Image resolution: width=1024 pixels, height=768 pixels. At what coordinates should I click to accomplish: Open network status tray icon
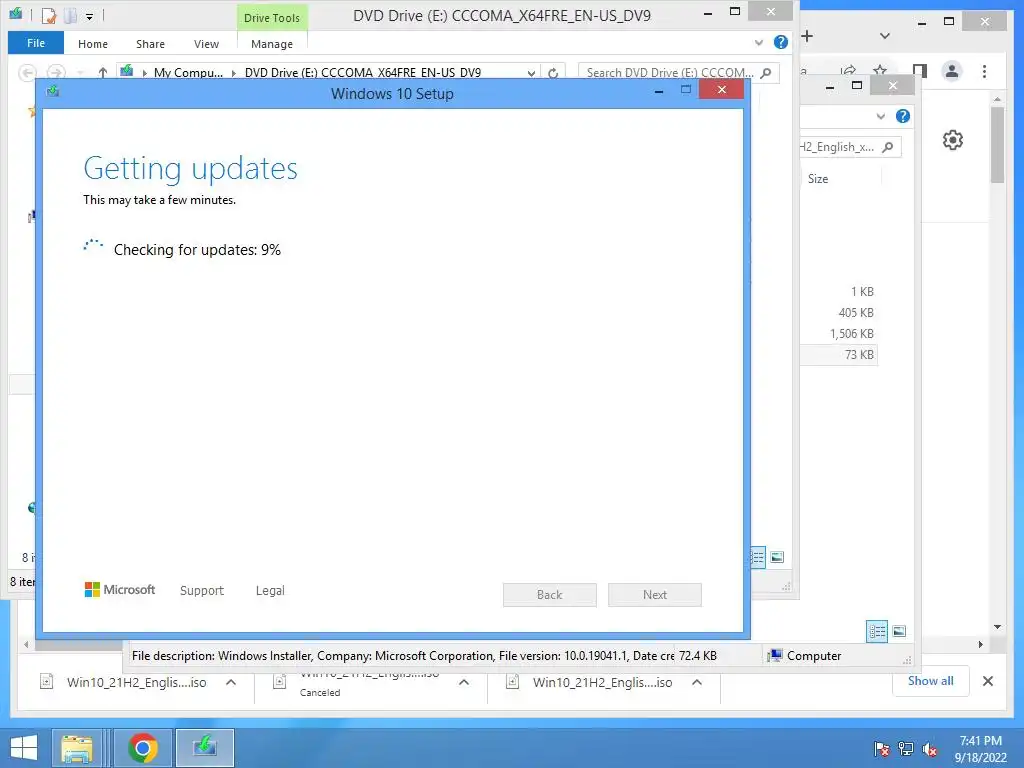coord(906,749)
